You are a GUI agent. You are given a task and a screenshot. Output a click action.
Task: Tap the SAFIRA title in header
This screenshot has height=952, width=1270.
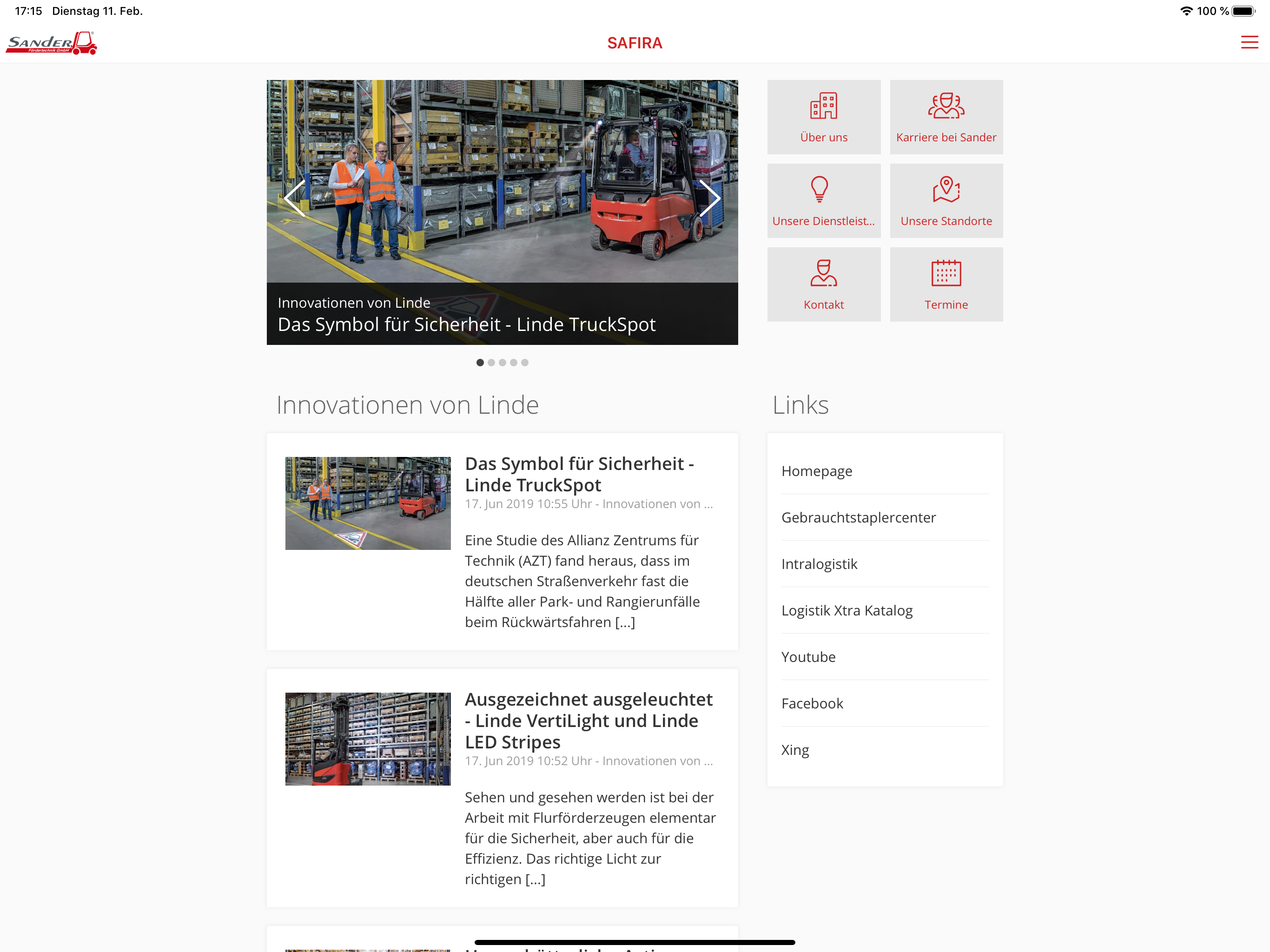635,43
